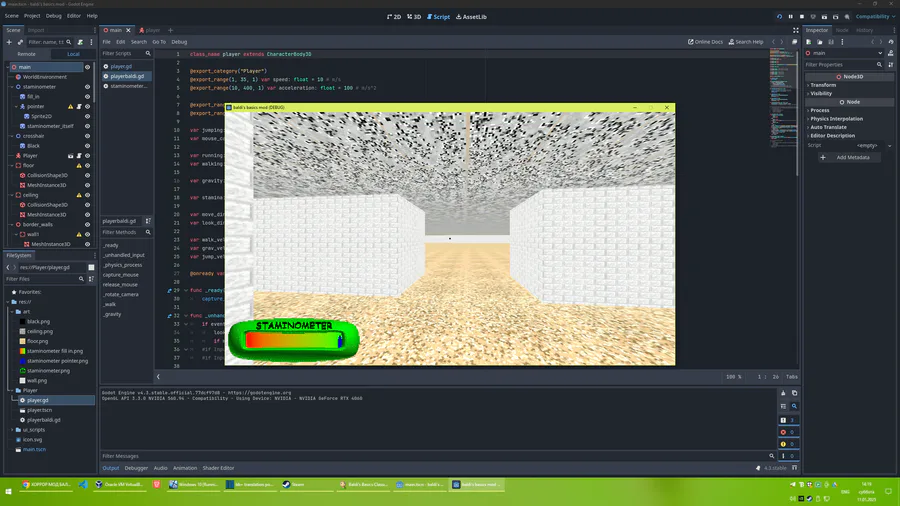Toggle visibility of the main node
Screen dimensions: 900x506
pyautogui.click(x=88, y=67)
